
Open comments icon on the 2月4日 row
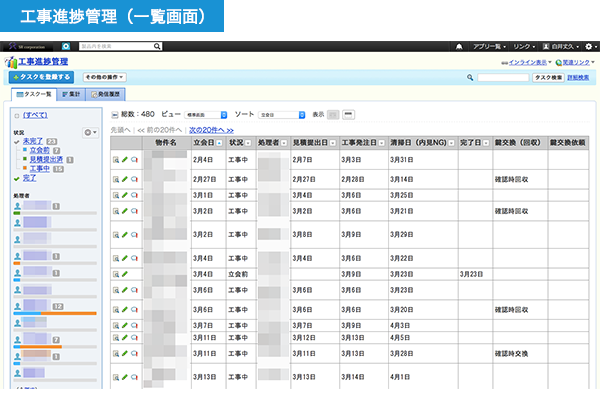(x=134, y=160)
